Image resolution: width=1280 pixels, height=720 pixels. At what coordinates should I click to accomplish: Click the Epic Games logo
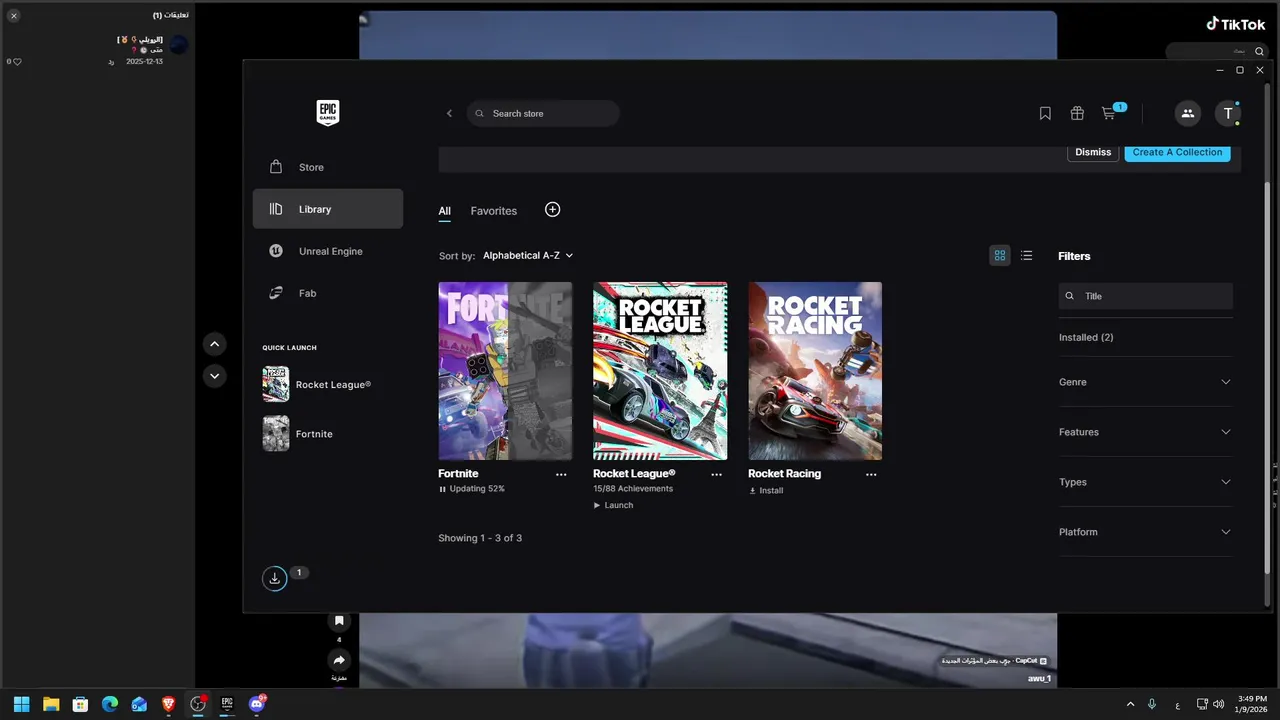point(327,113)
